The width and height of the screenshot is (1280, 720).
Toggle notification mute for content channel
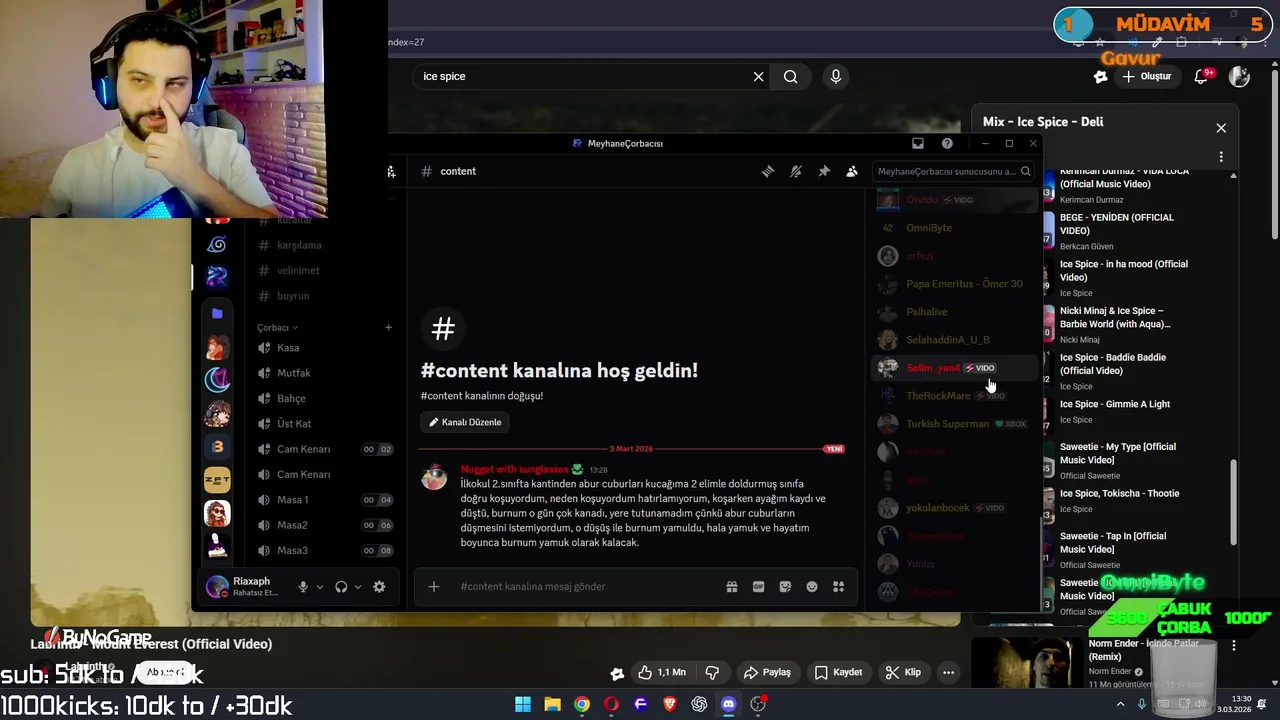[x=796, y=171]
